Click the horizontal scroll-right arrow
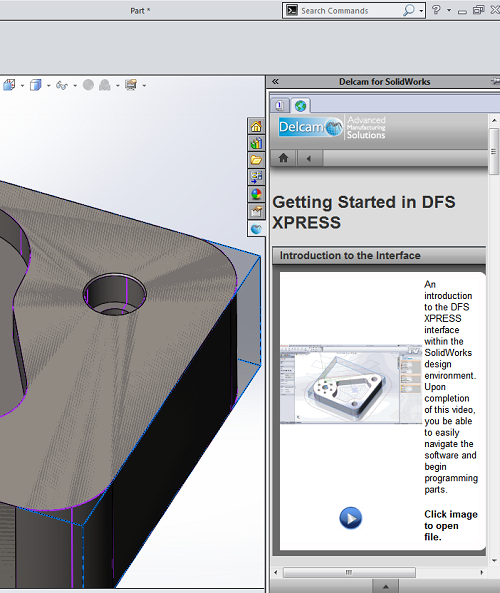Viewport: 500px width, 593px height. click(481, 572)
